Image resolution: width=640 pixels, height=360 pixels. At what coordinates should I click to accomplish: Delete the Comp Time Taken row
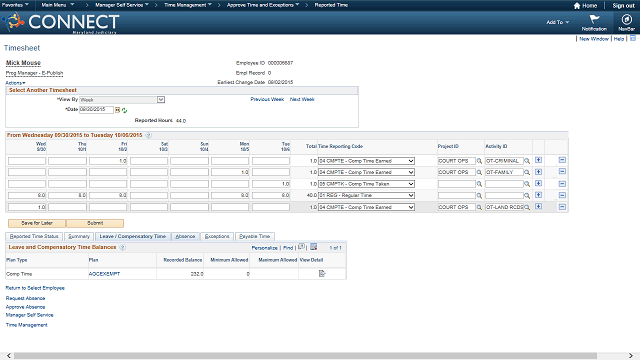pos(562,184)
